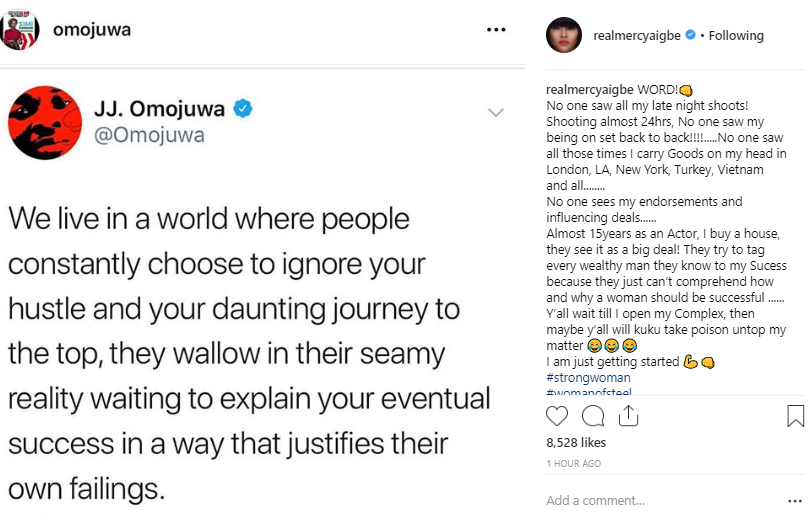Click the verified badge next to JJ. Omojuwa
The image size is (808, 520).
[243, 107]
